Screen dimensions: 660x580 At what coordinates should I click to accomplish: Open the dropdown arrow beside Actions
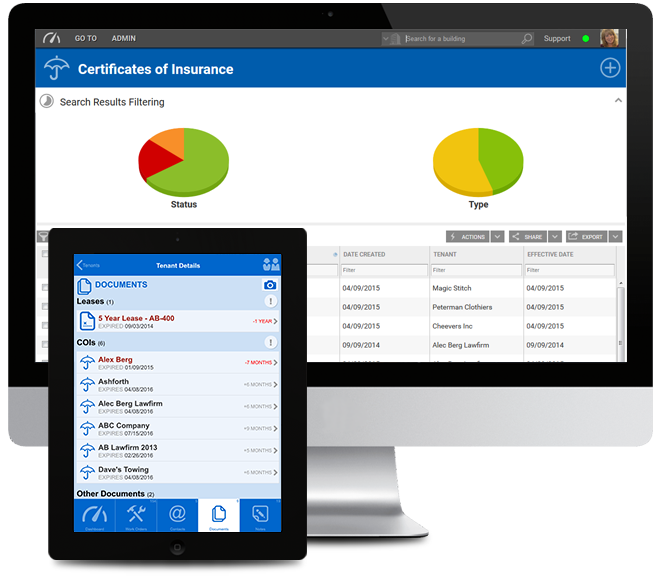point(497,237)
